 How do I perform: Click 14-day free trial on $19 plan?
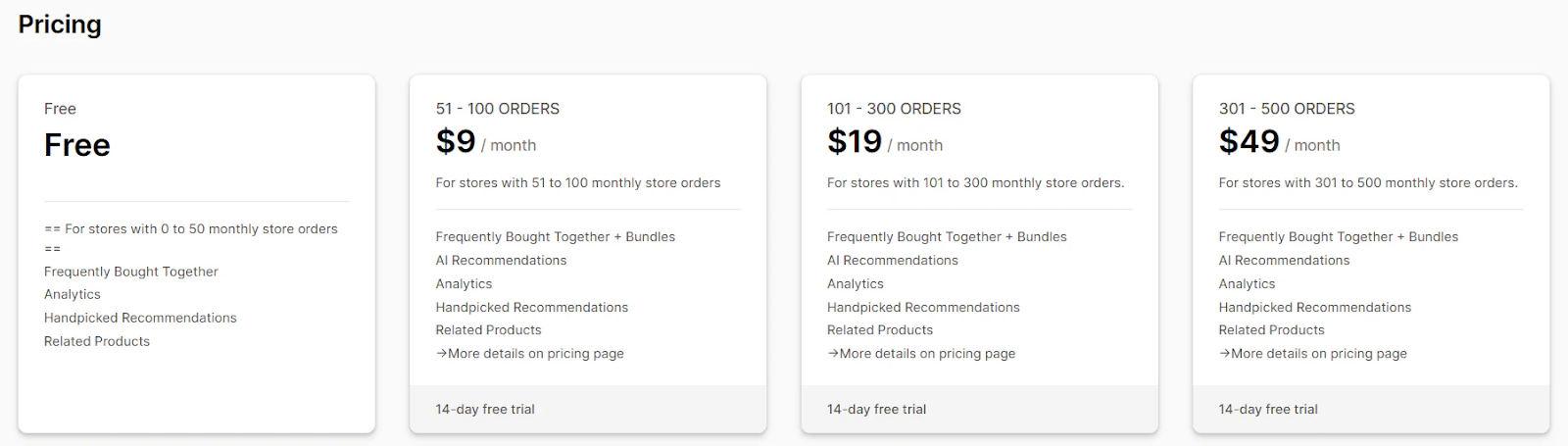[x=876, y=410]
